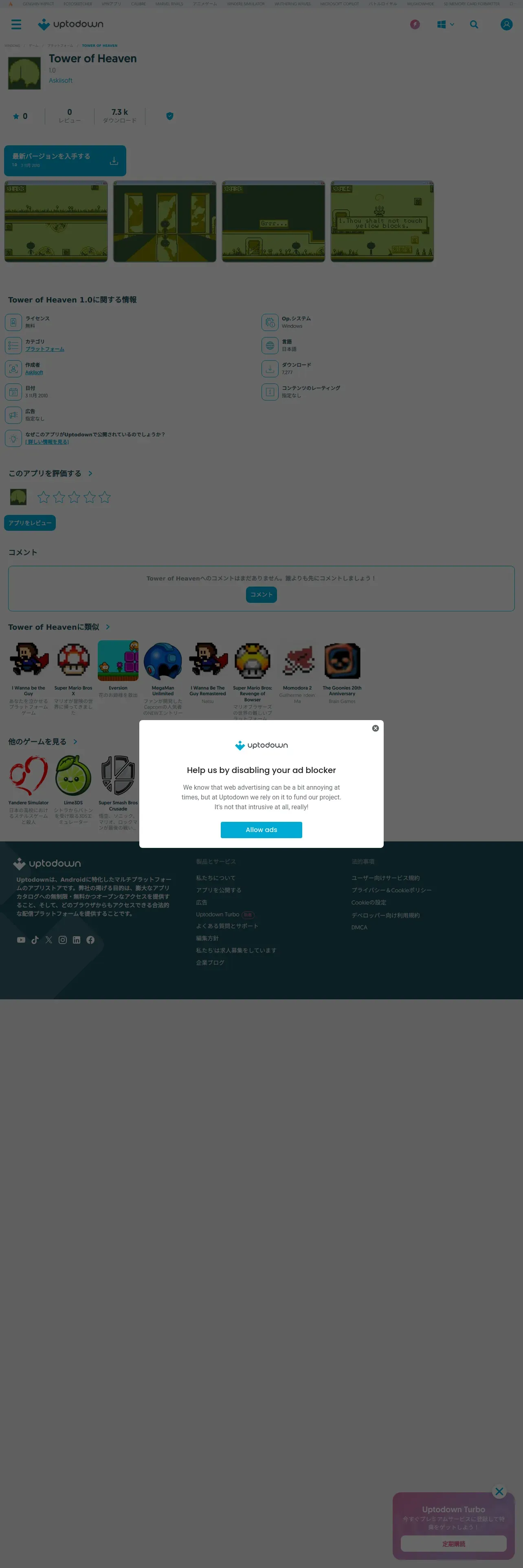Click the Wuthering Waves top bar link
The width and height of the screenshot is (523, 1568).
tap(292, 4)
